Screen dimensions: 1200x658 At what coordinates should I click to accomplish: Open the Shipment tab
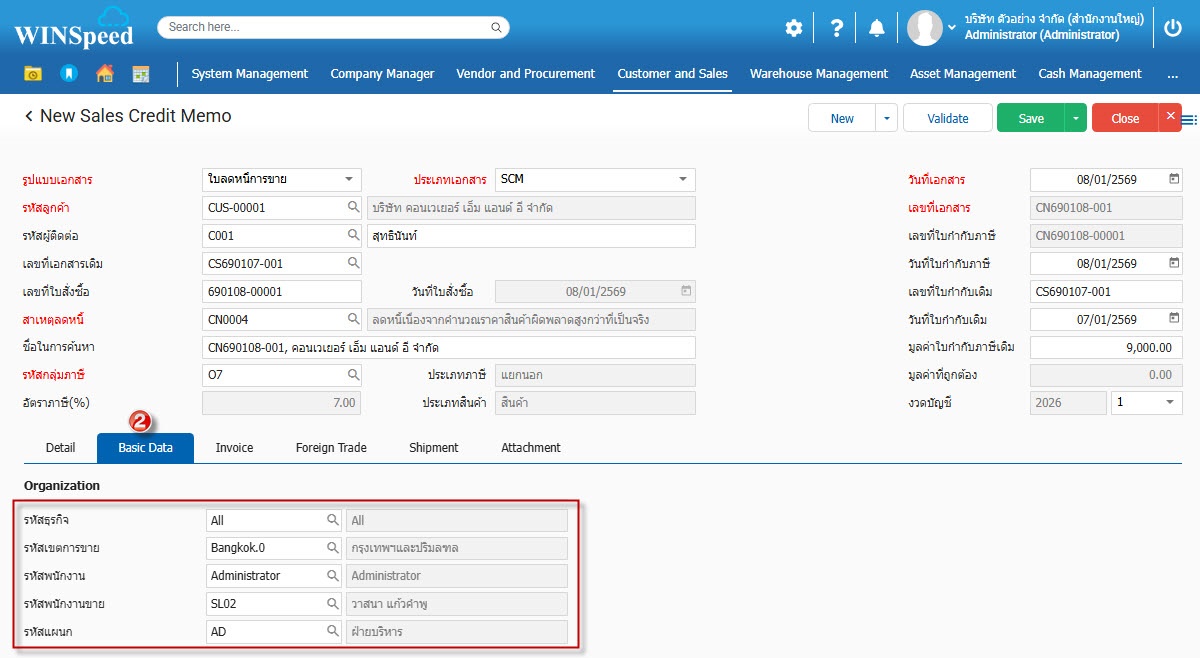(x=433, y=448)
